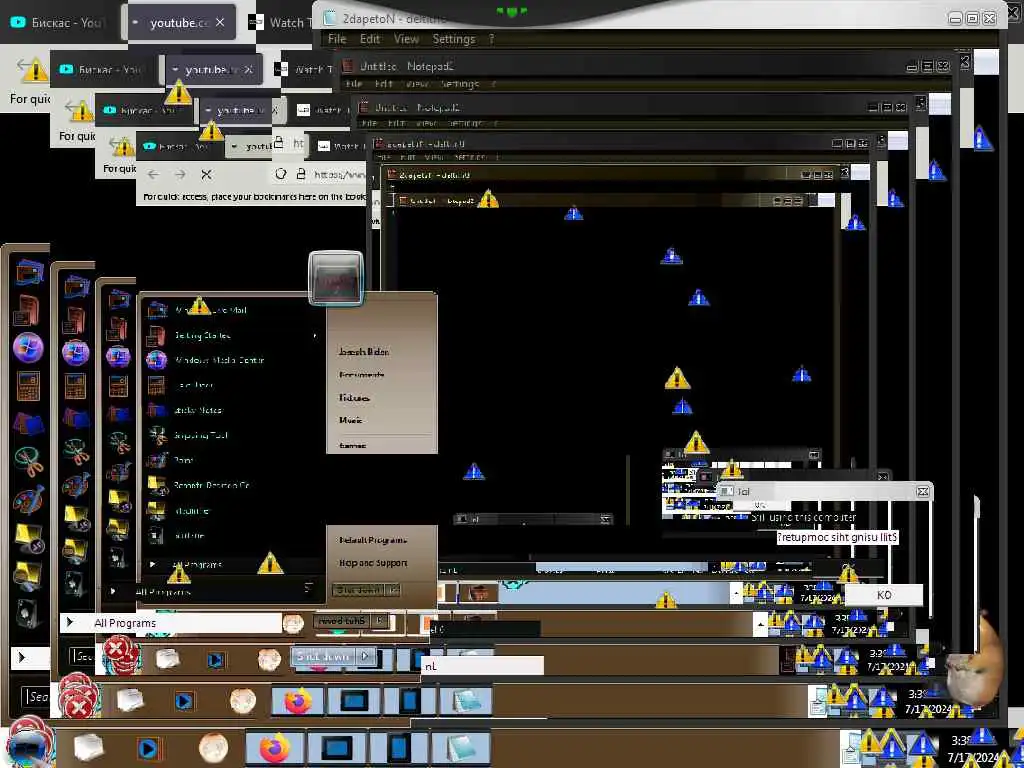This screenshot has width=1024, height=768.
Task: Open Help and Support from Start menu
Action: click(373, 563)
